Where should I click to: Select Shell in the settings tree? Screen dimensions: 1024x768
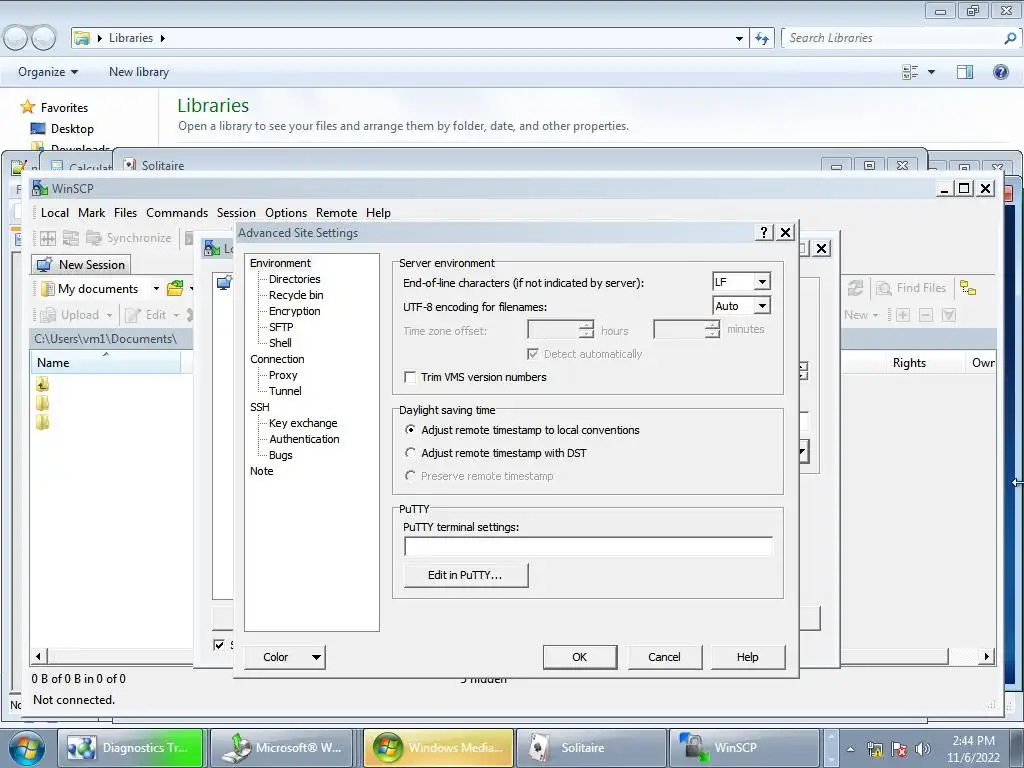point(280,343)
